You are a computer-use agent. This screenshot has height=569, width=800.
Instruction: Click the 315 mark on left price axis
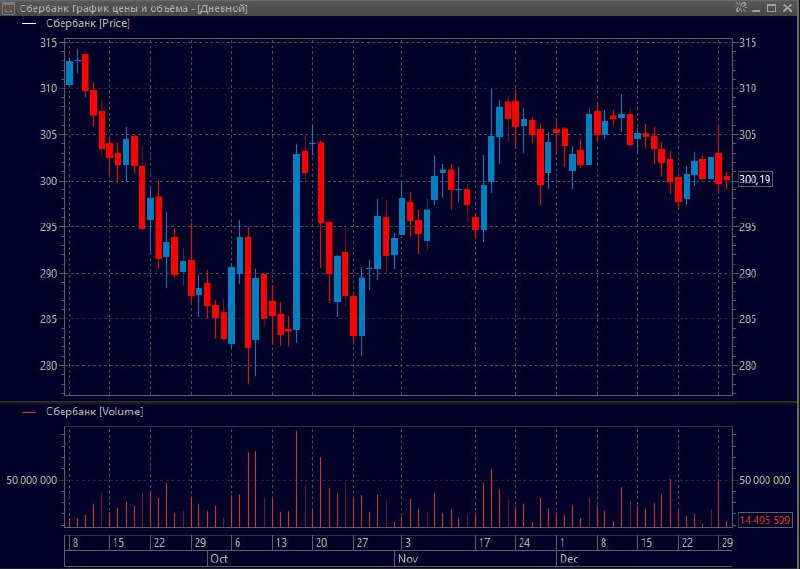click(x=46, y=42)
